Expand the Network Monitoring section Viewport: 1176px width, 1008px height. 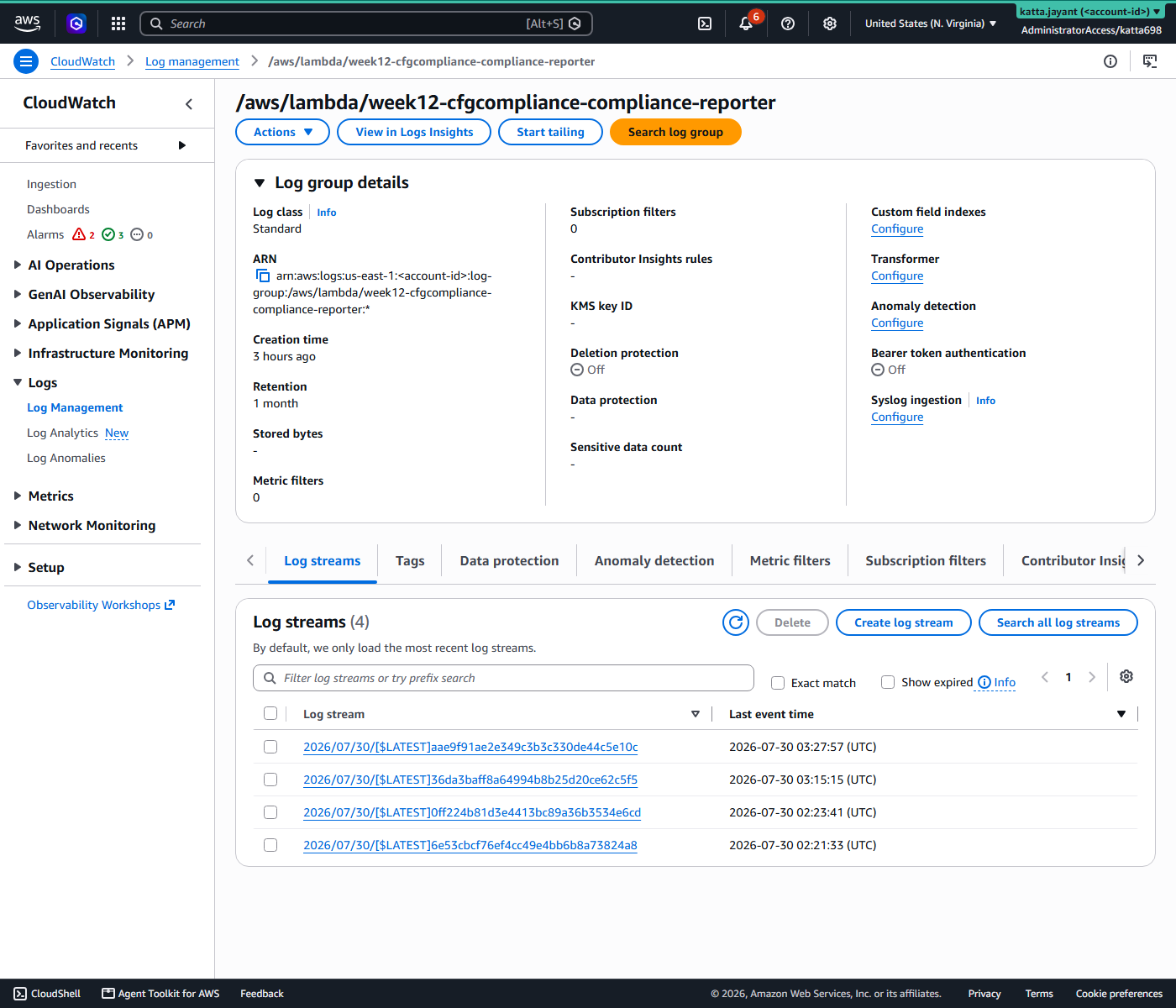click(18, 525)
